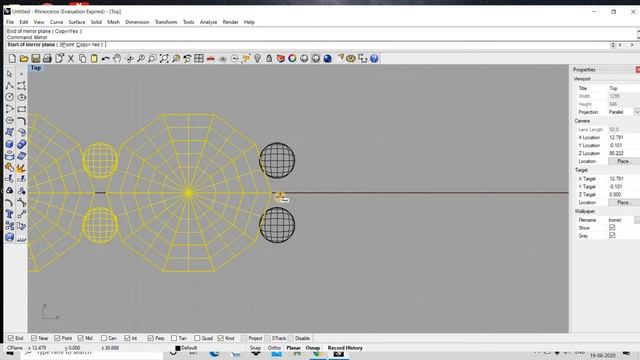
Task: Open the Layers icon in toolbar
Action: pyautogui.click(x=281, y=58)
